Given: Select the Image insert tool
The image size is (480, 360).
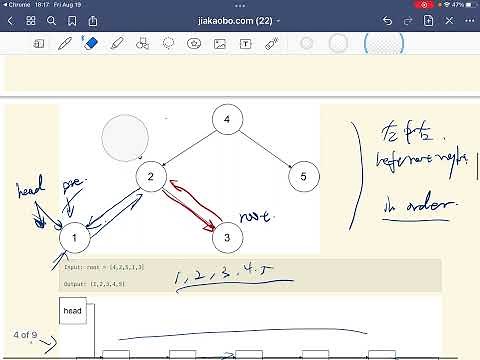Looking at the screenshot, I should [x=220, y=44].
